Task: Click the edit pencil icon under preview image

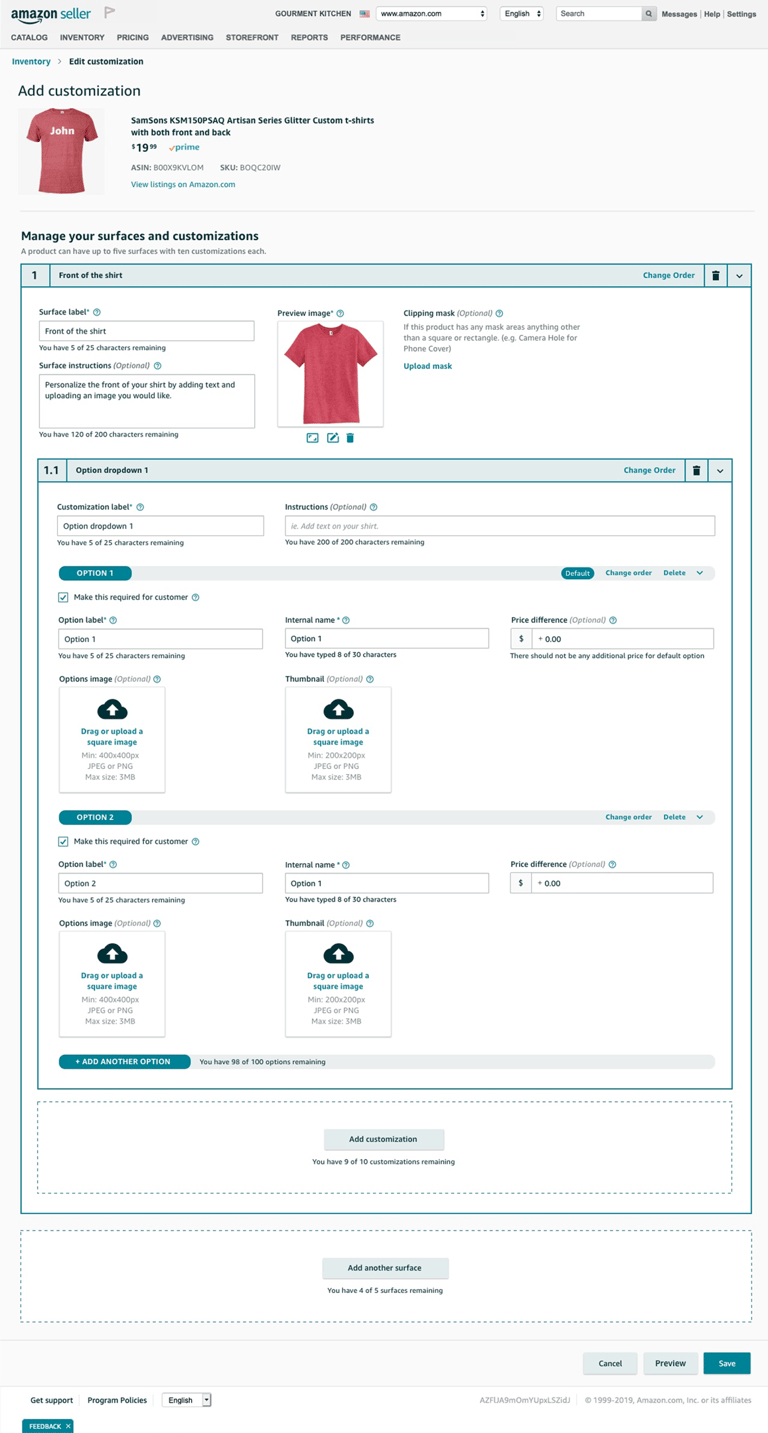Action: (333, 438)
